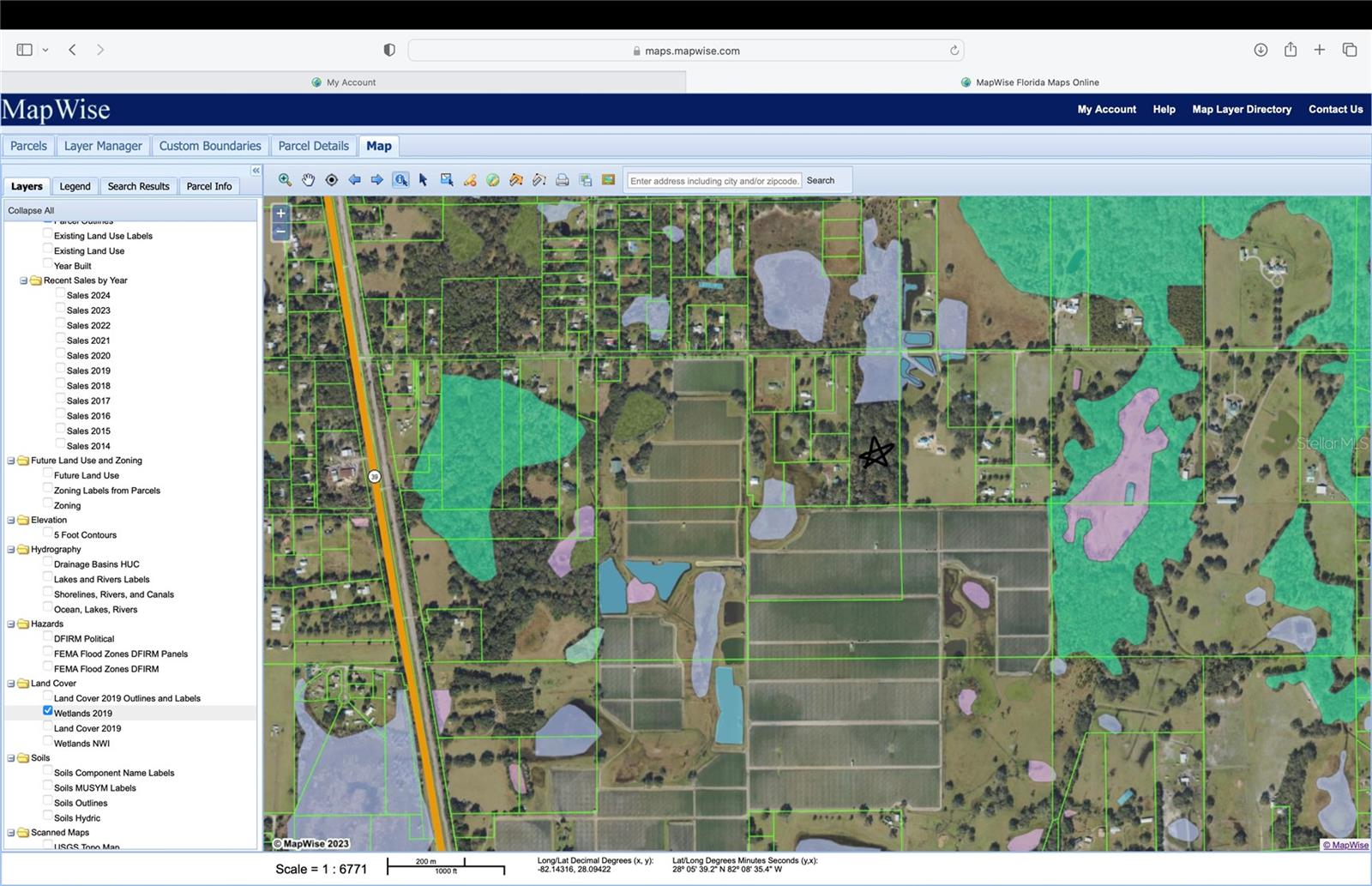Open the Legend tab

point(75,186)
